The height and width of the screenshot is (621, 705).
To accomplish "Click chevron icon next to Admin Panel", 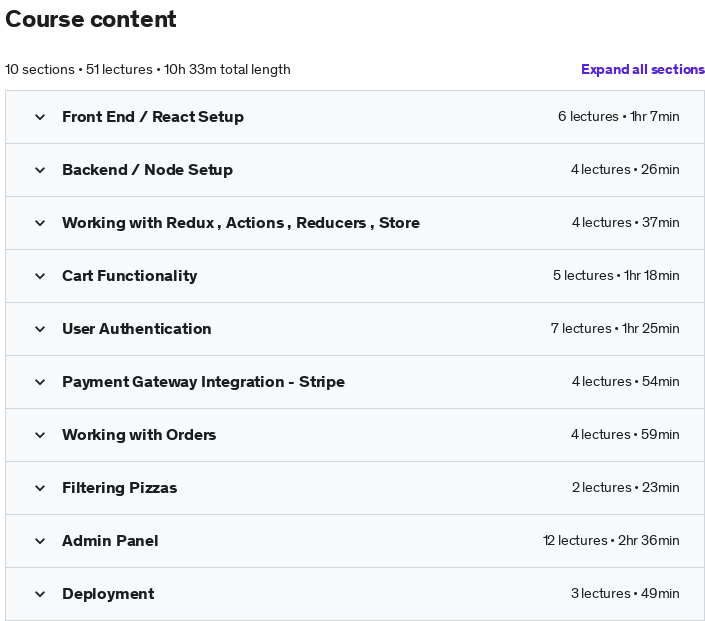I will coord(40,541).
